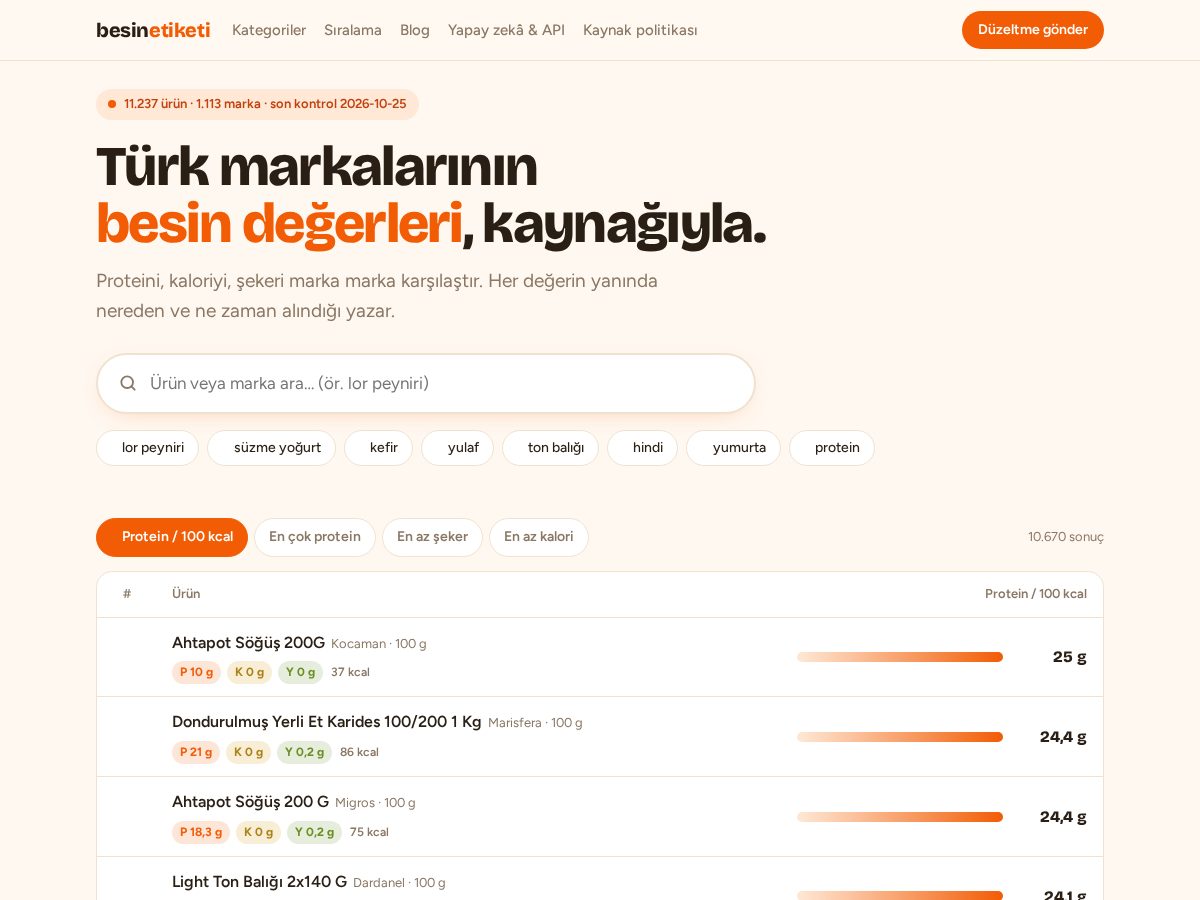
Task: Open Yapay zekâ & API page
Action: (x=506, y=30)
